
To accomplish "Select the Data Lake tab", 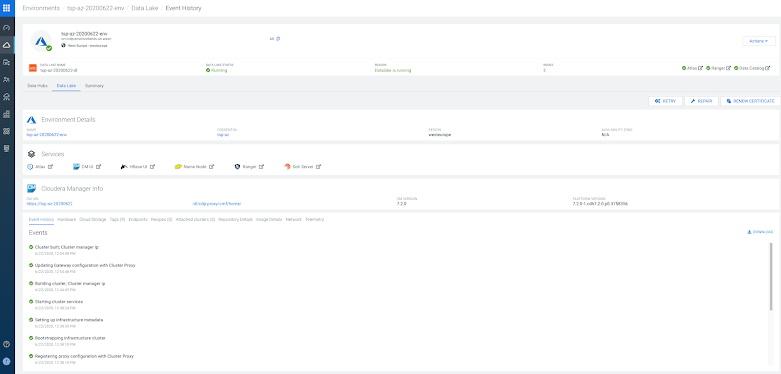I will [66, 86].
